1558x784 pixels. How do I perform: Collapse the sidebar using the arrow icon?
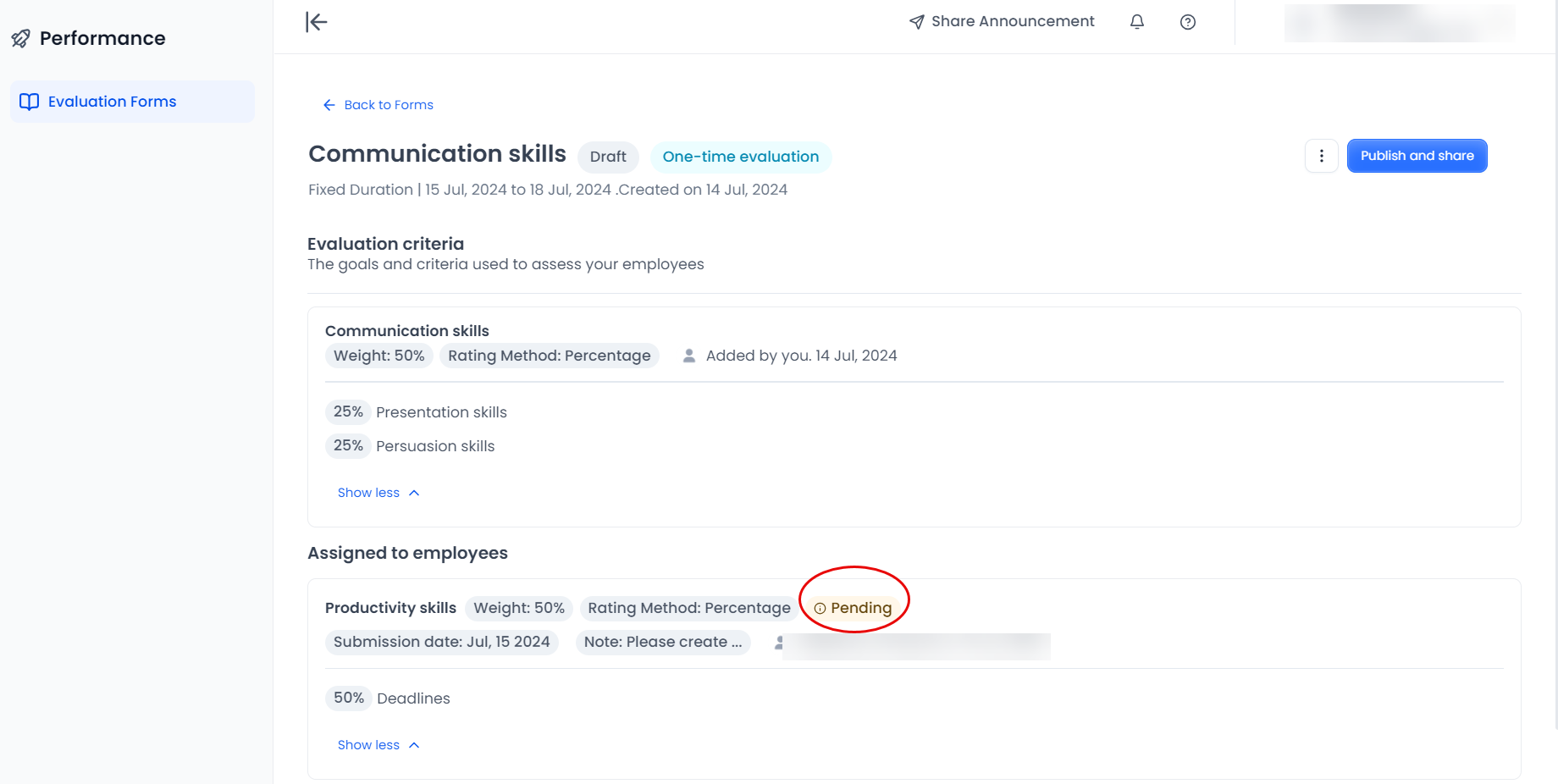(x=315, y=22)
